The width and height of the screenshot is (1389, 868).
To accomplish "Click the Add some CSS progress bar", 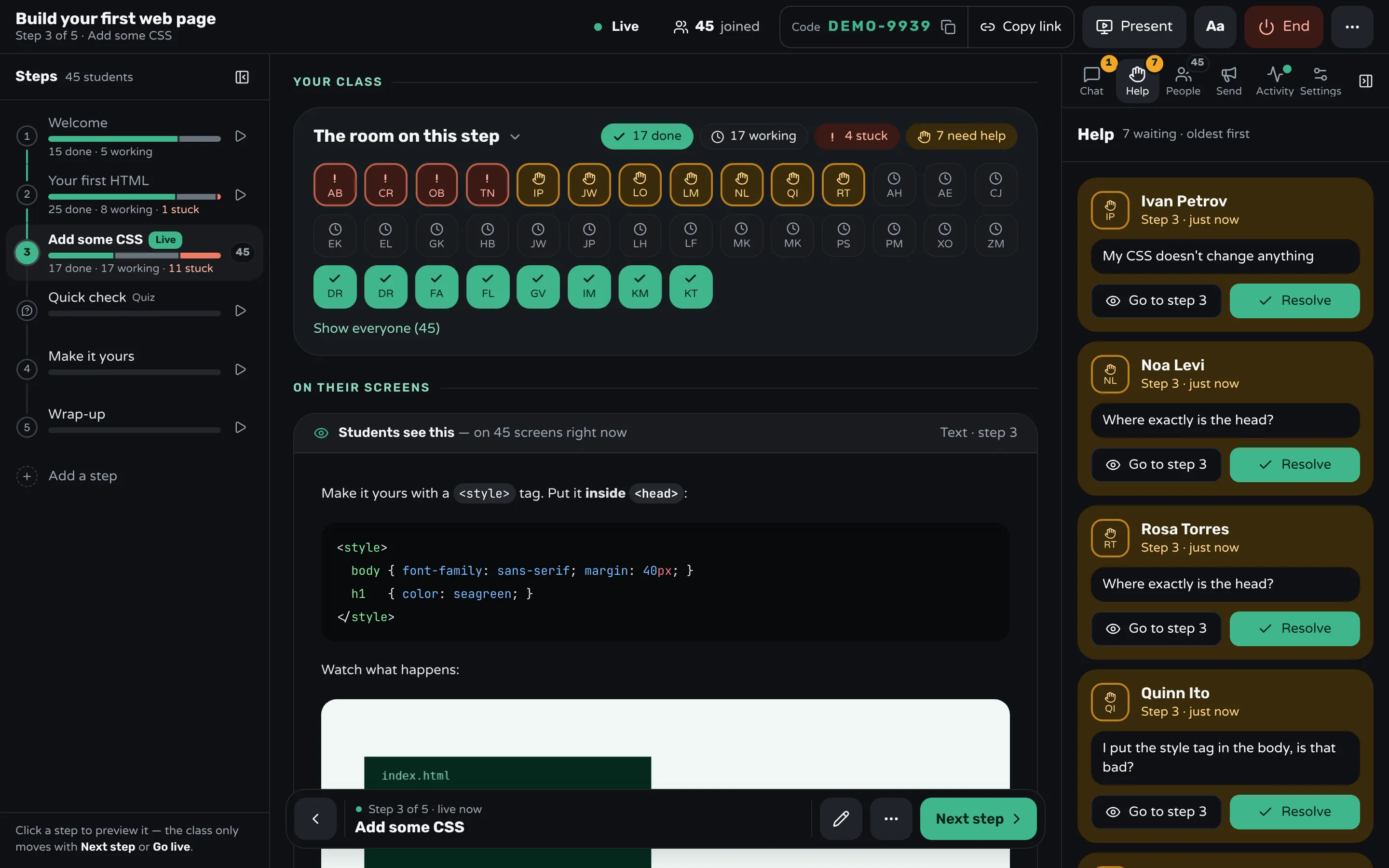I will (x=134, y=256).
